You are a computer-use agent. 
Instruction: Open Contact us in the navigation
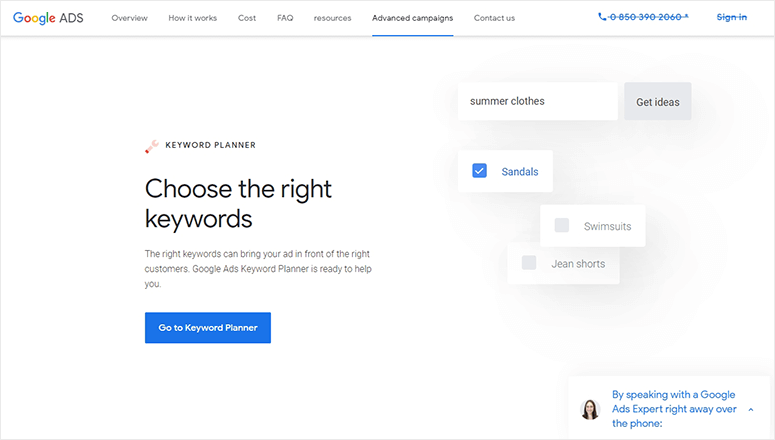click(494, 18)
